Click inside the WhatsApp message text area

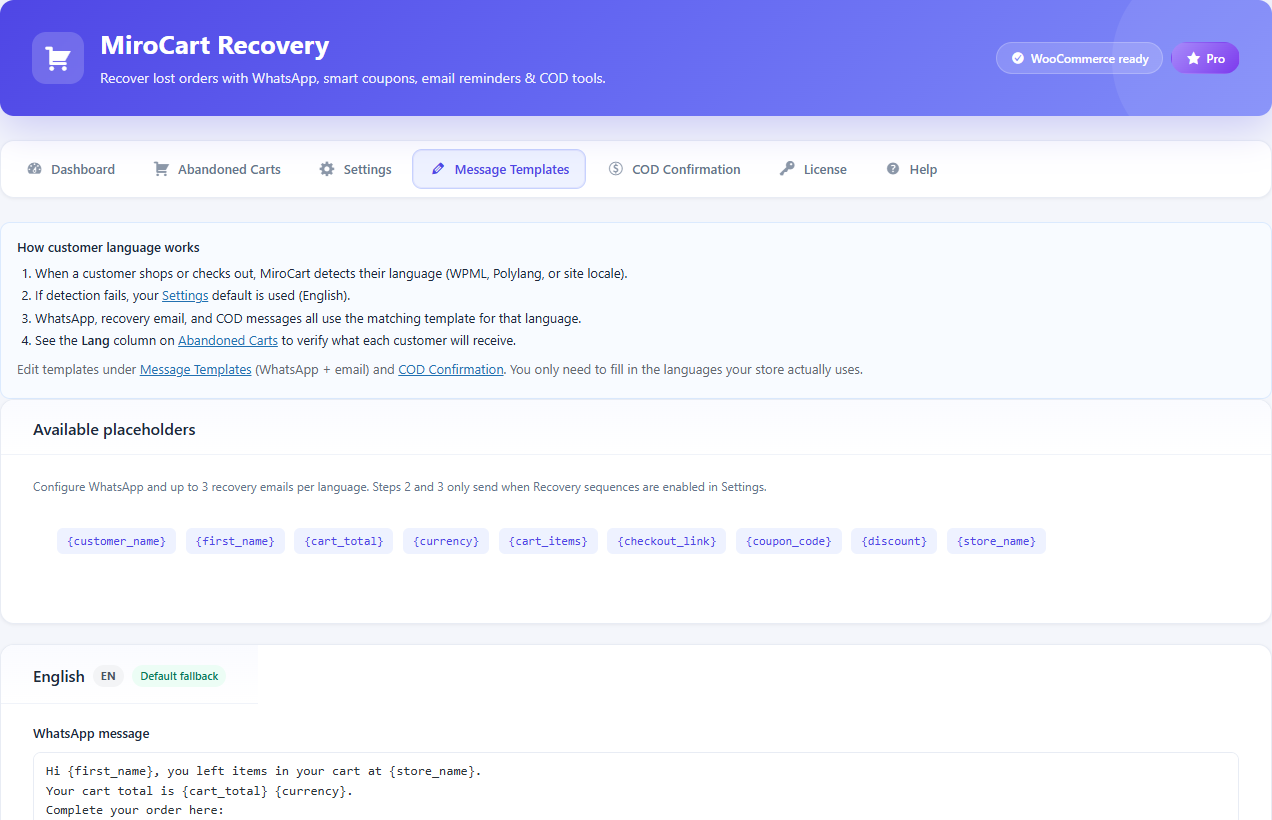point(636,786)
